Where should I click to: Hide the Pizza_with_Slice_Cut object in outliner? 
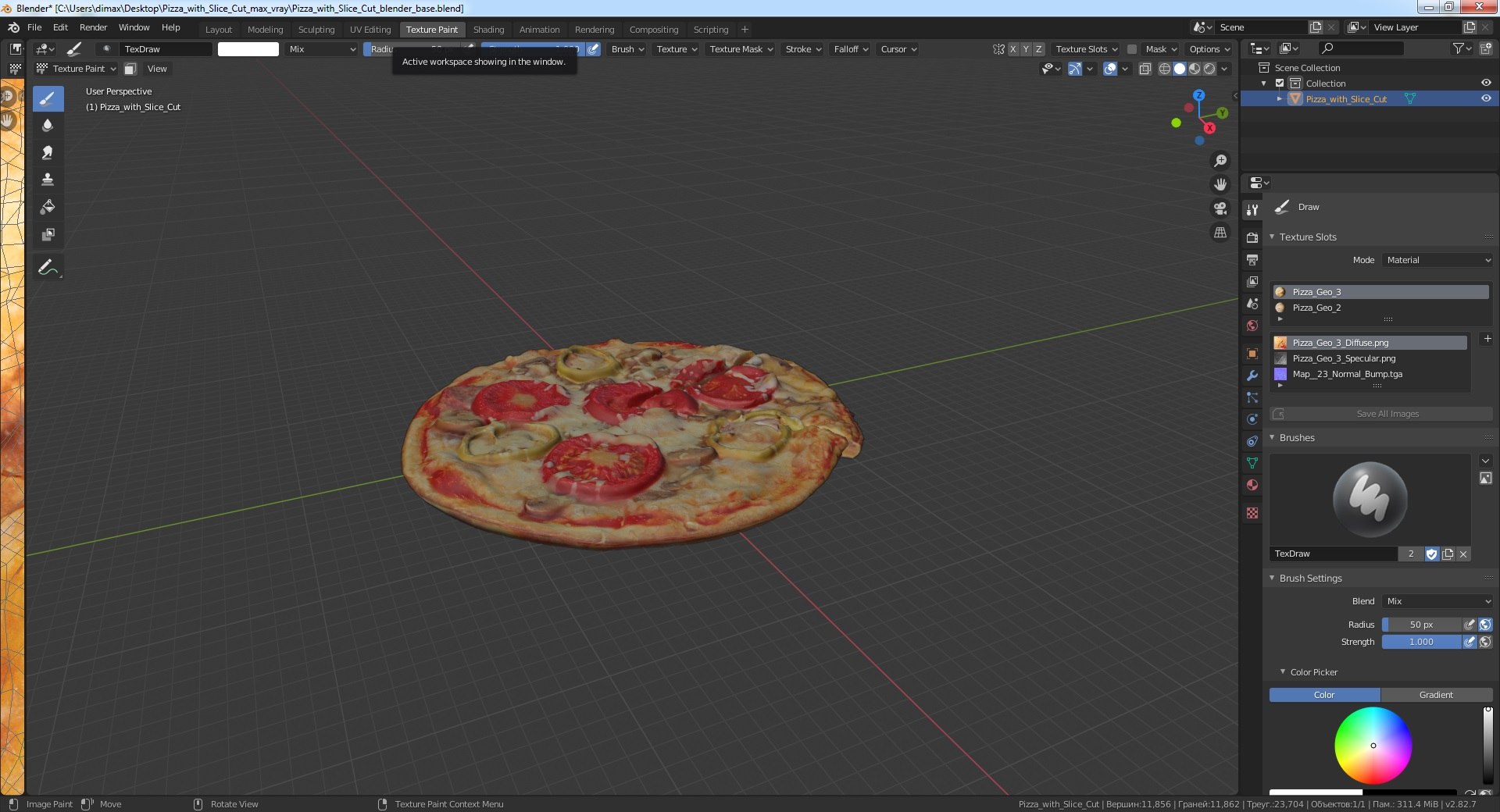pos(1486,99)
